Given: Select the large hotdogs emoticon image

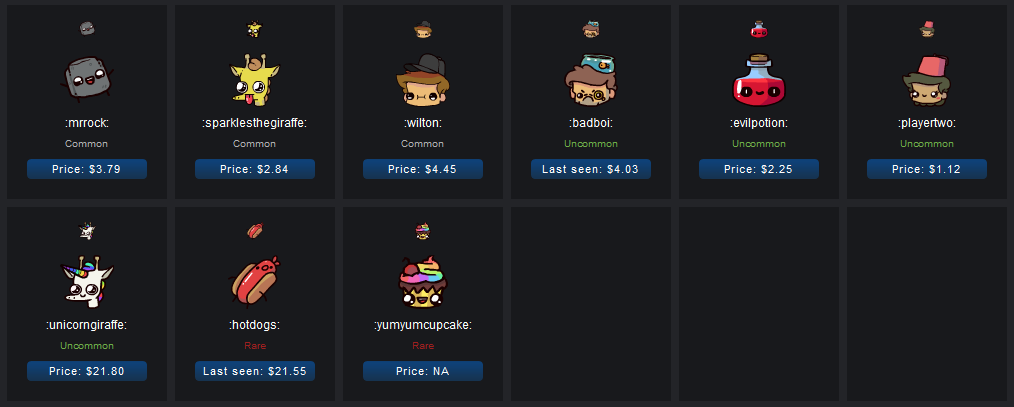Looking at the screenshot, I should (255, 281).
